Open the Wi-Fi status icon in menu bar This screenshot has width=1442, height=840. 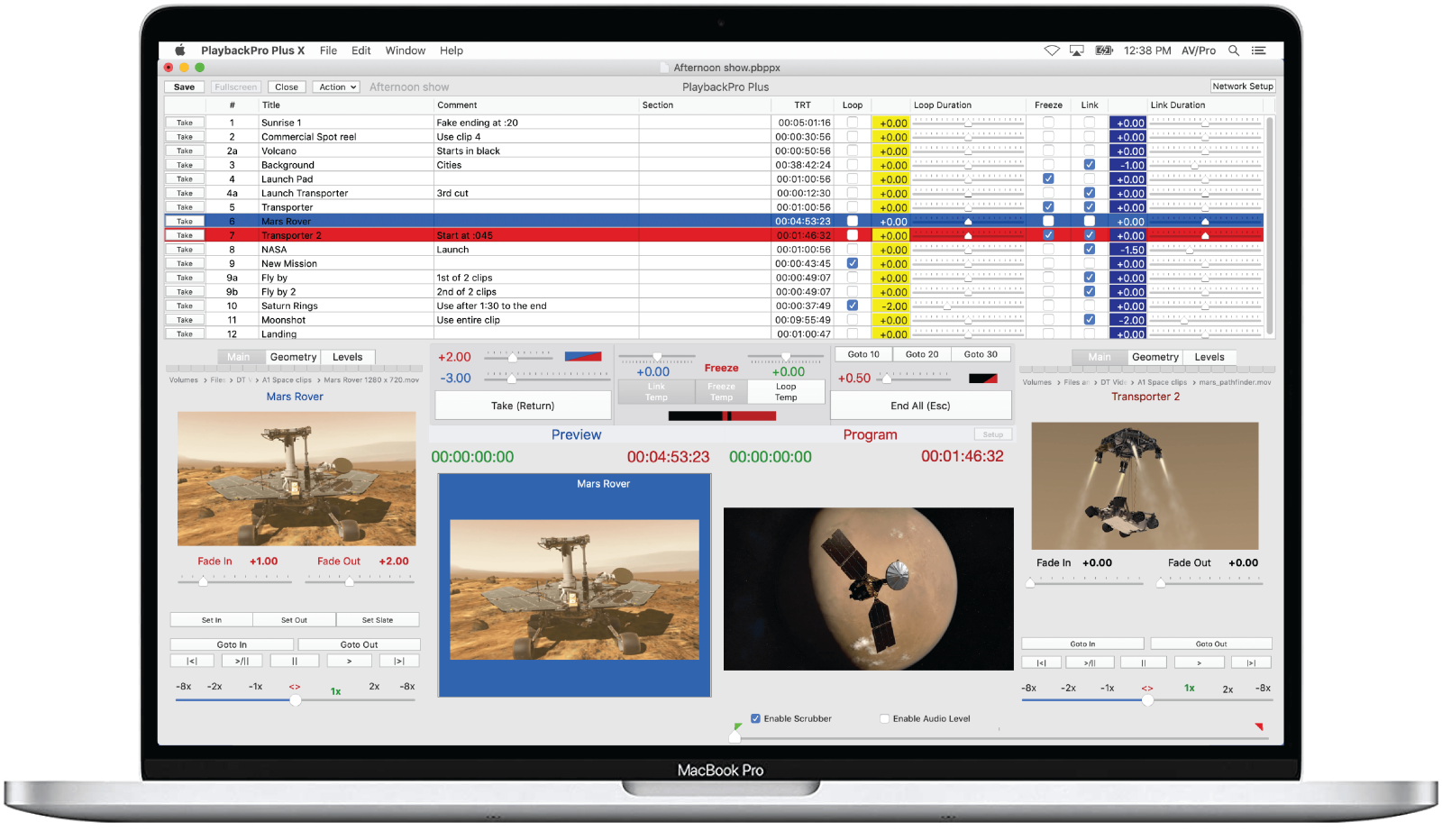click(1052, 50)
